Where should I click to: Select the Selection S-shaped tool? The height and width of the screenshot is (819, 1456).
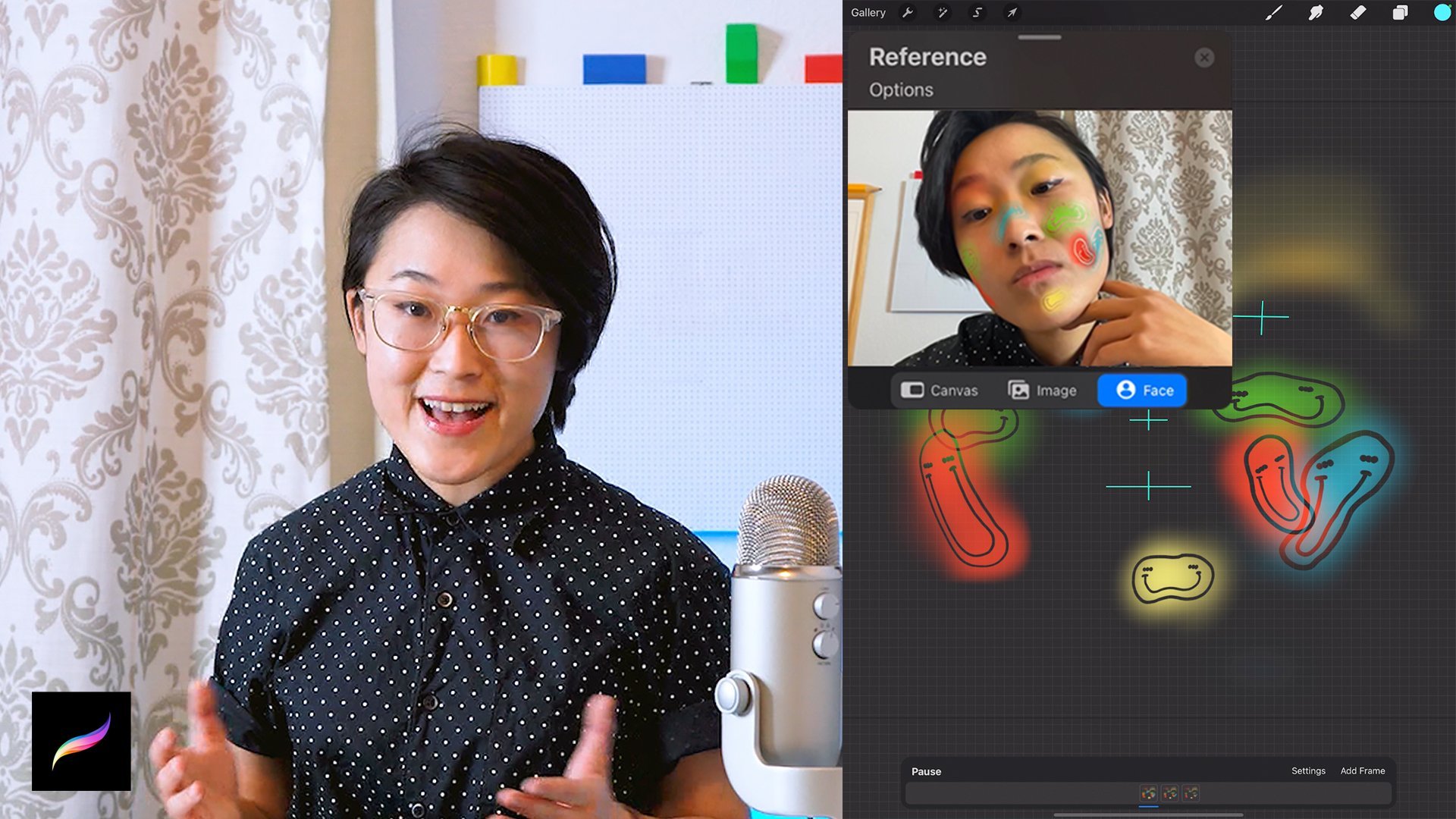tap(977, 13)
